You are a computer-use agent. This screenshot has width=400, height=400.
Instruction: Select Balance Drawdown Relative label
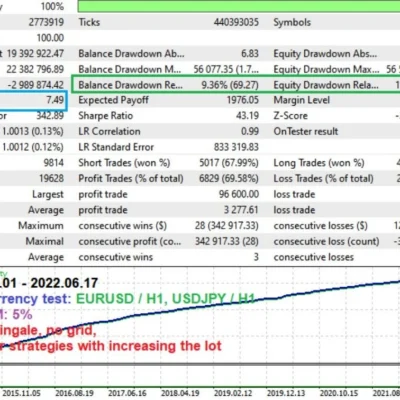[131, 85]
